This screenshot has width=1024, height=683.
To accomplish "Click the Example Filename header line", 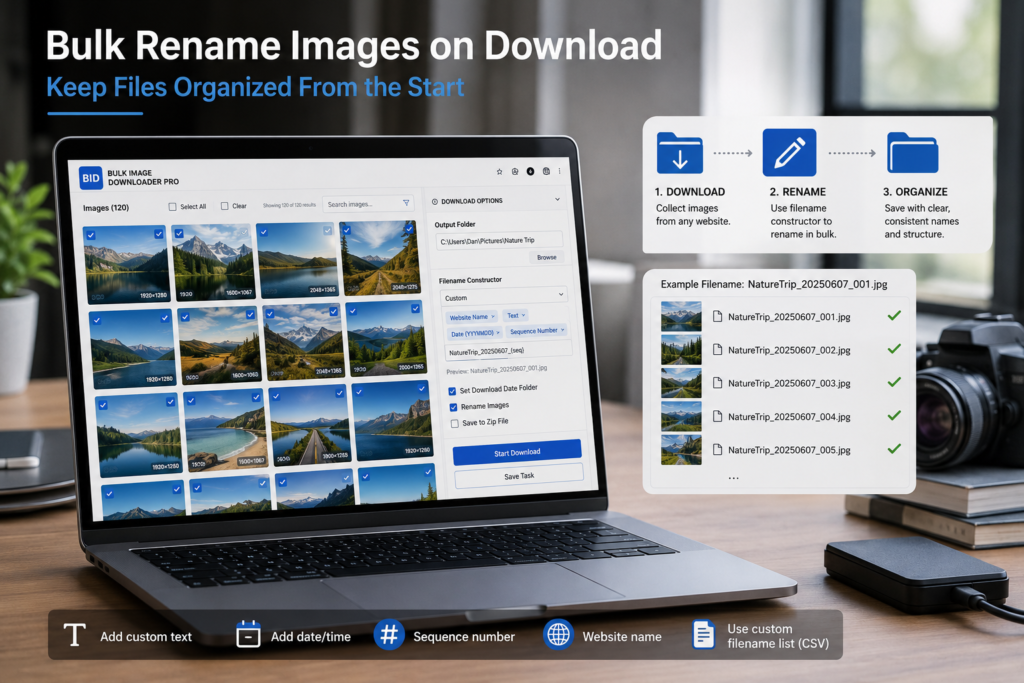I will 774,284.
